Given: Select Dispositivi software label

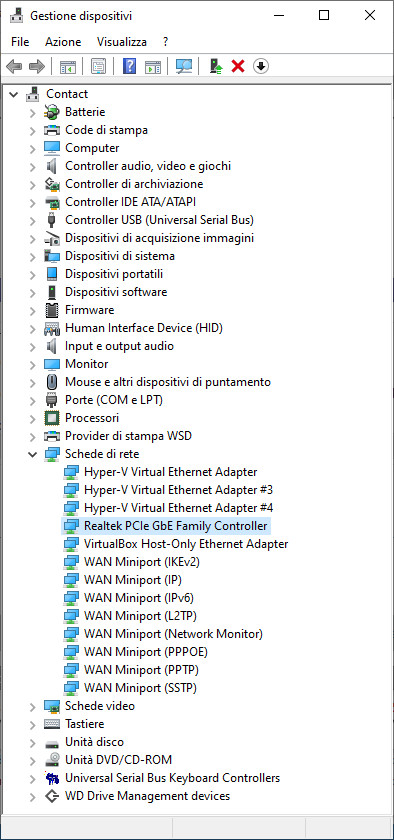Looking at the screenshot, I should click(x=116, y=292).
